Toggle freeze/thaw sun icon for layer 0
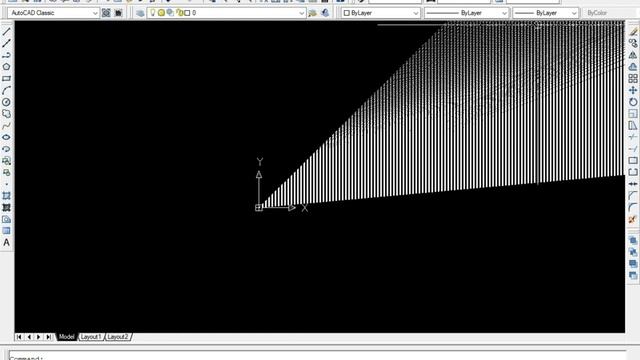 tap(161, 13)
